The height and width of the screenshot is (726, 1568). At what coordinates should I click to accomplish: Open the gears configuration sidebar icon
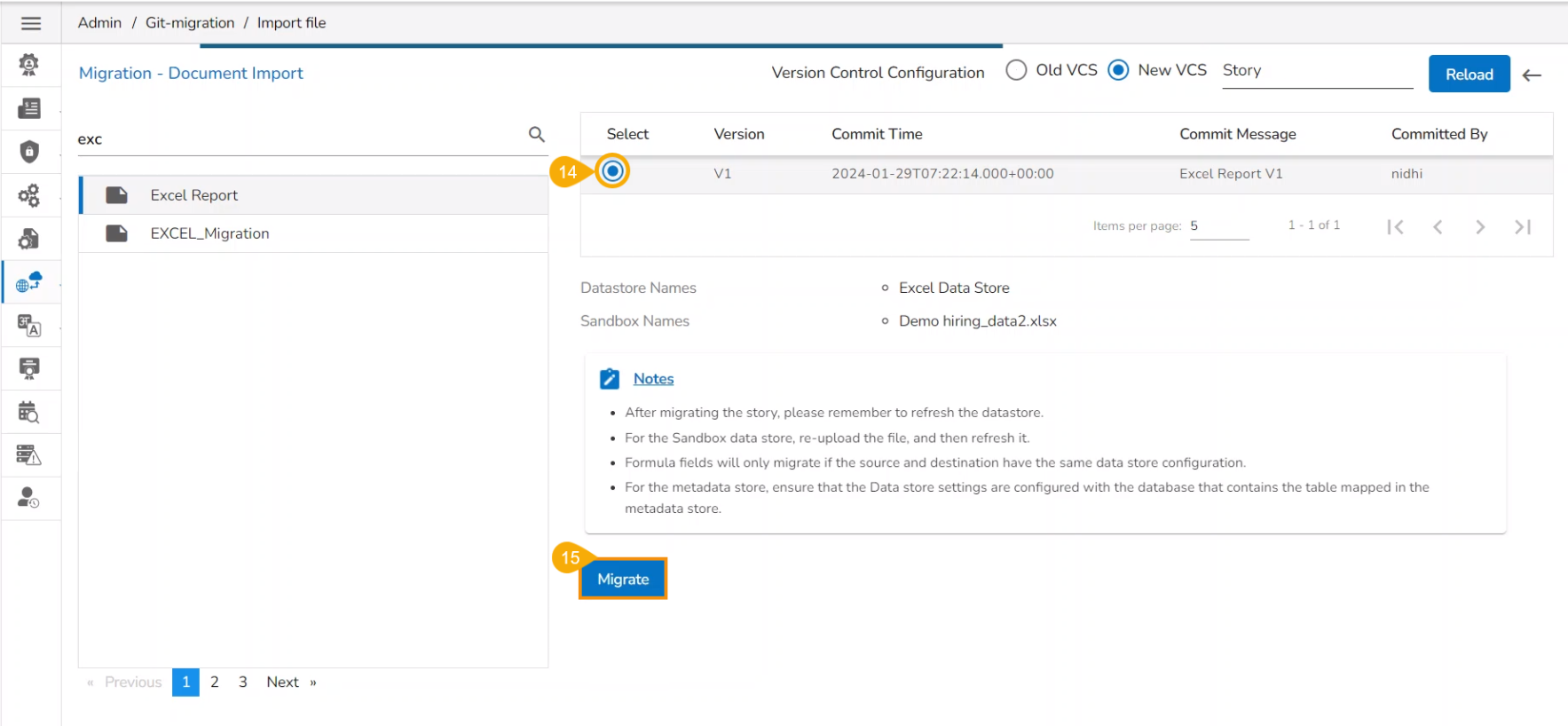tap(29, 195)
